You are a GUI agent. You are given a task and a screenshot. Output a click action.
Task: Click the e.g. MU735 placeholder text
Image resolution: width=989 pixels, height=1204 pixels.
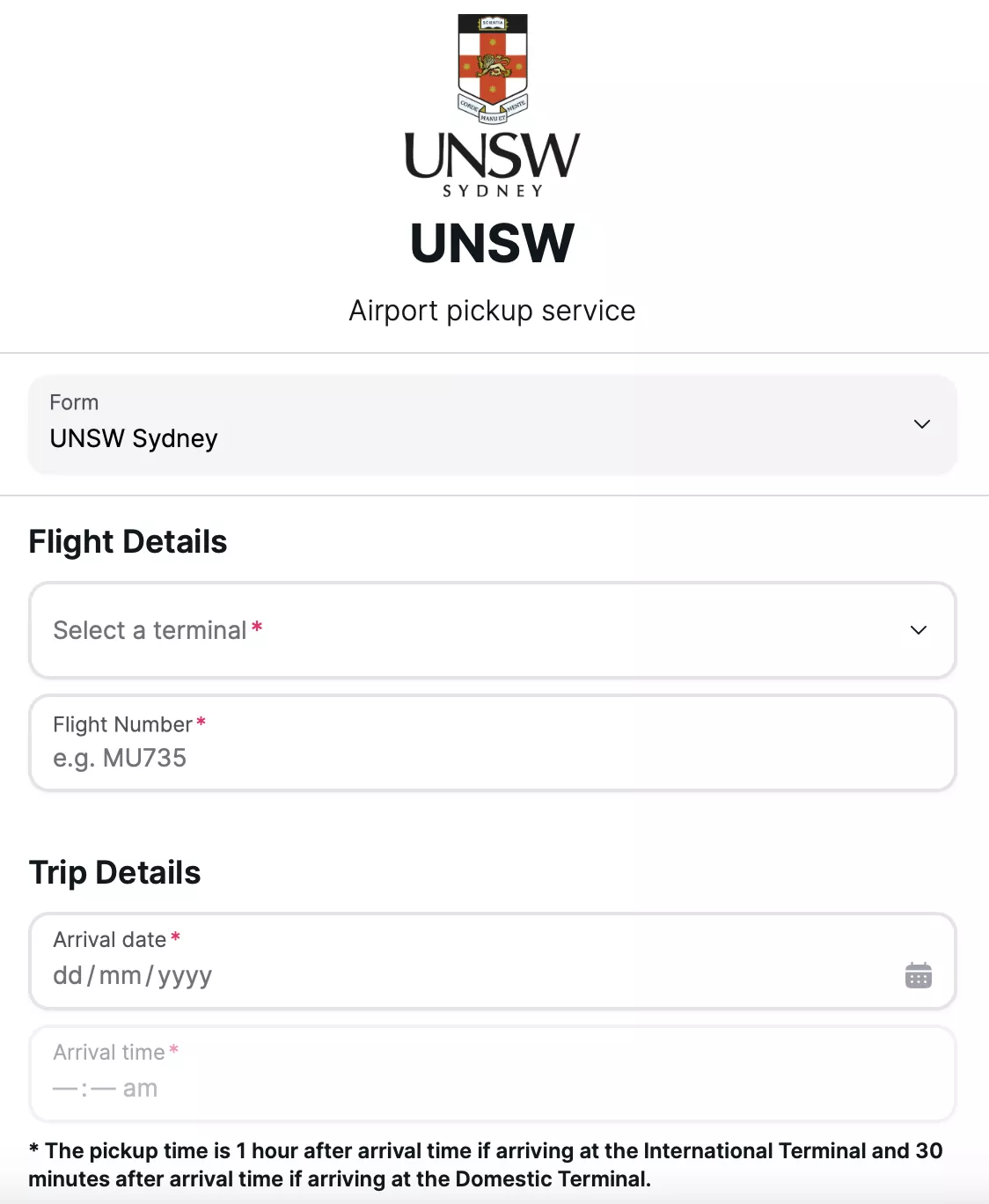pos(120,758)
